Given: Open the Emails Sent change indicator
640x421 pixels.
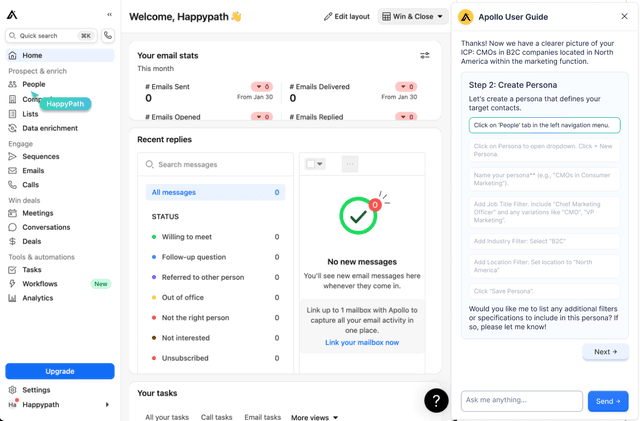Looking at the screenshot, I should coord(262,87).
